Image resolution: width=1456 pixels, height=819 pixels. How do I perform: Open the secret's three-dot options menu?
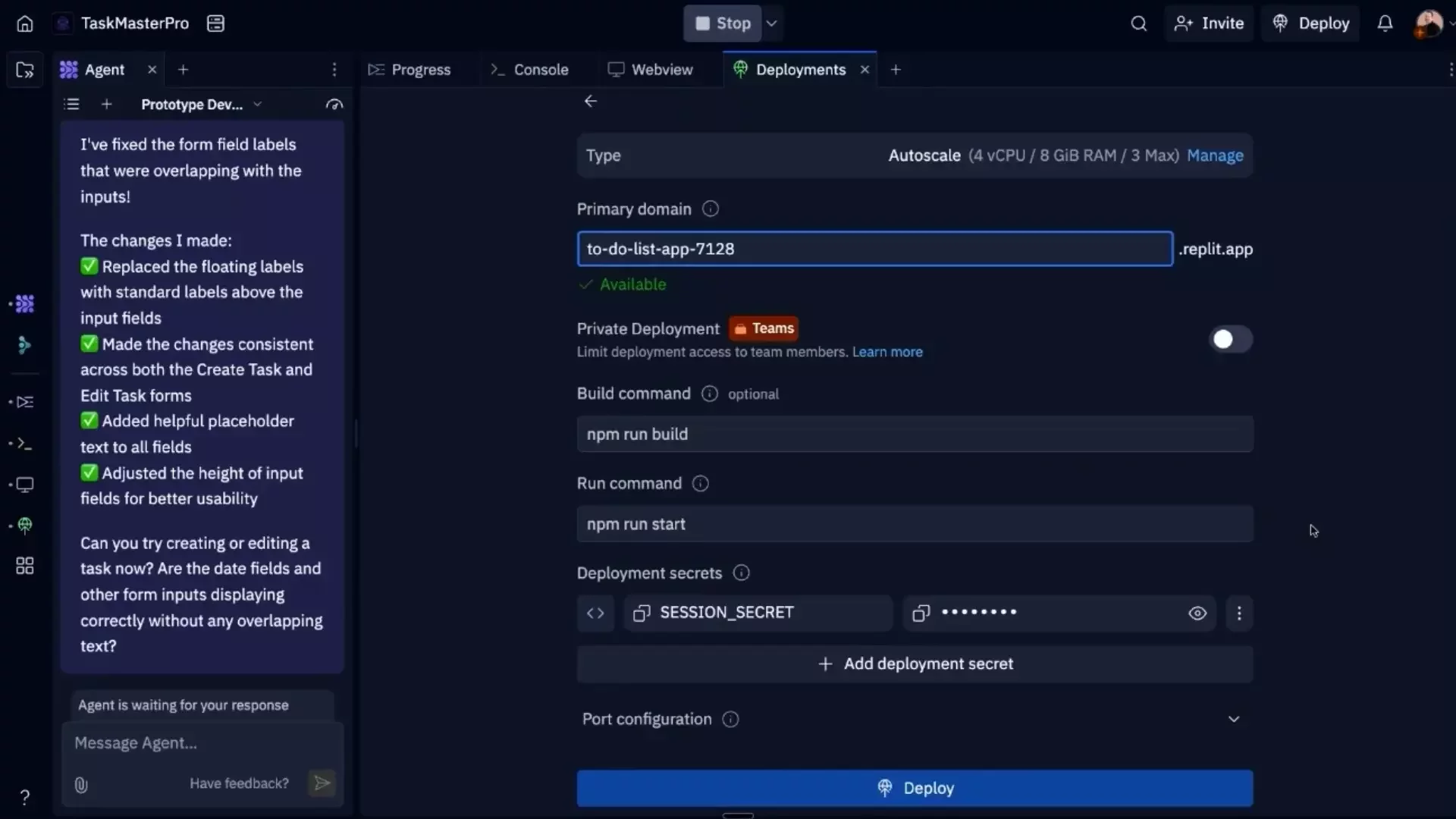coord(1239,613)
